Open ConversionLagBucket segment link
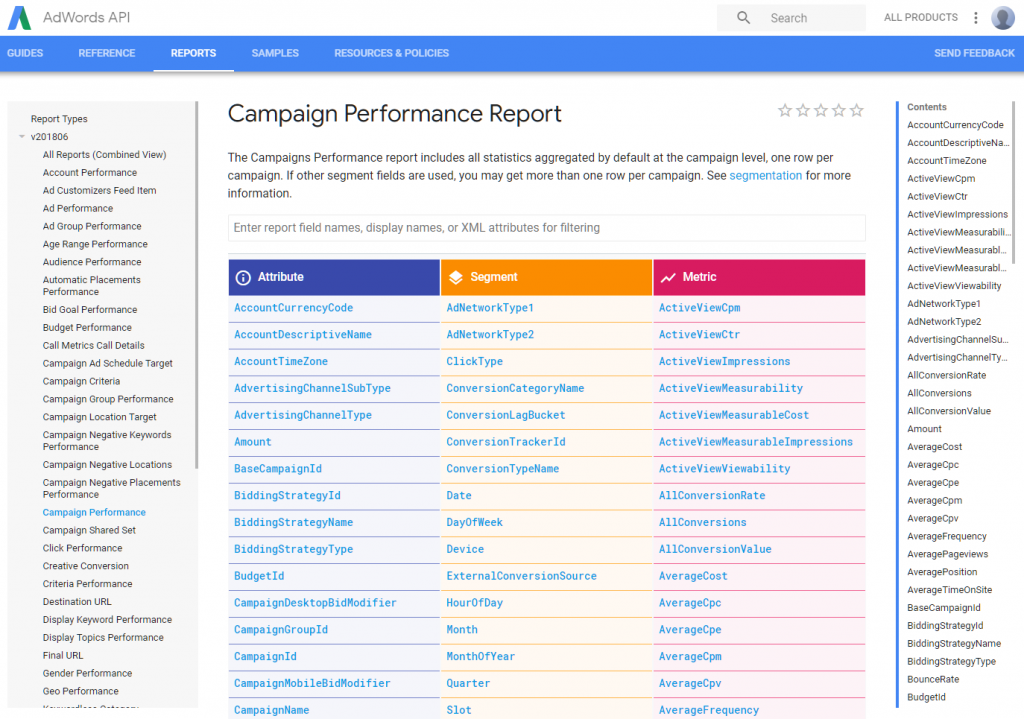 [x=505, y=415]
